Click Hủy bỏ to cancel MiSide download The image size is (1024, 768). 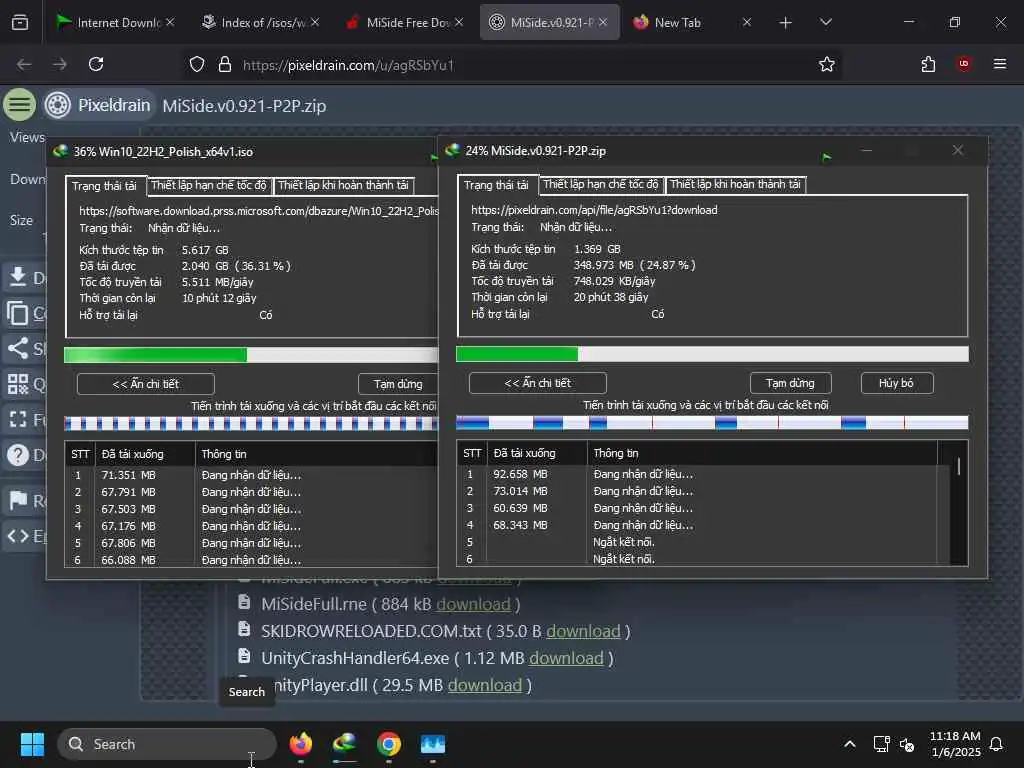[897, 383]
